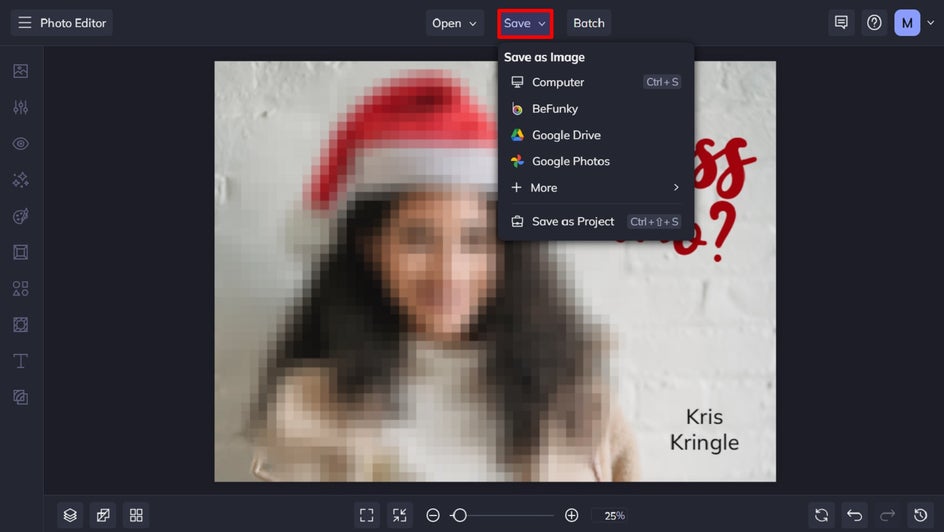This screenshot has width=944, height=532.
Task: Open the Layers panel icon
Action: pyautogui.click(x=70, y=515)
